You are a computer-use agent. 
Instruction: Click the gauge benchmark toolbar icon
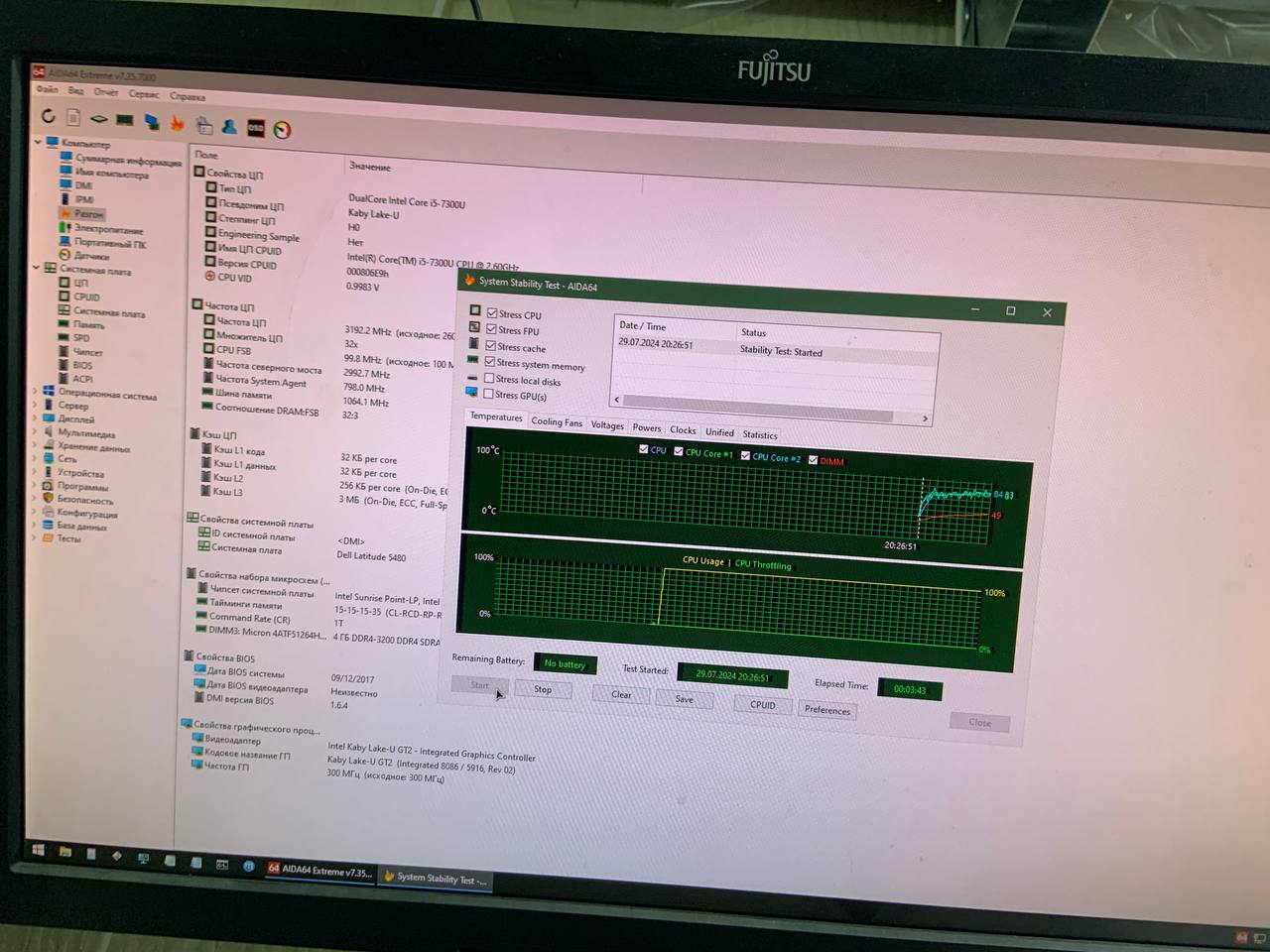click(x=282, y=130)
